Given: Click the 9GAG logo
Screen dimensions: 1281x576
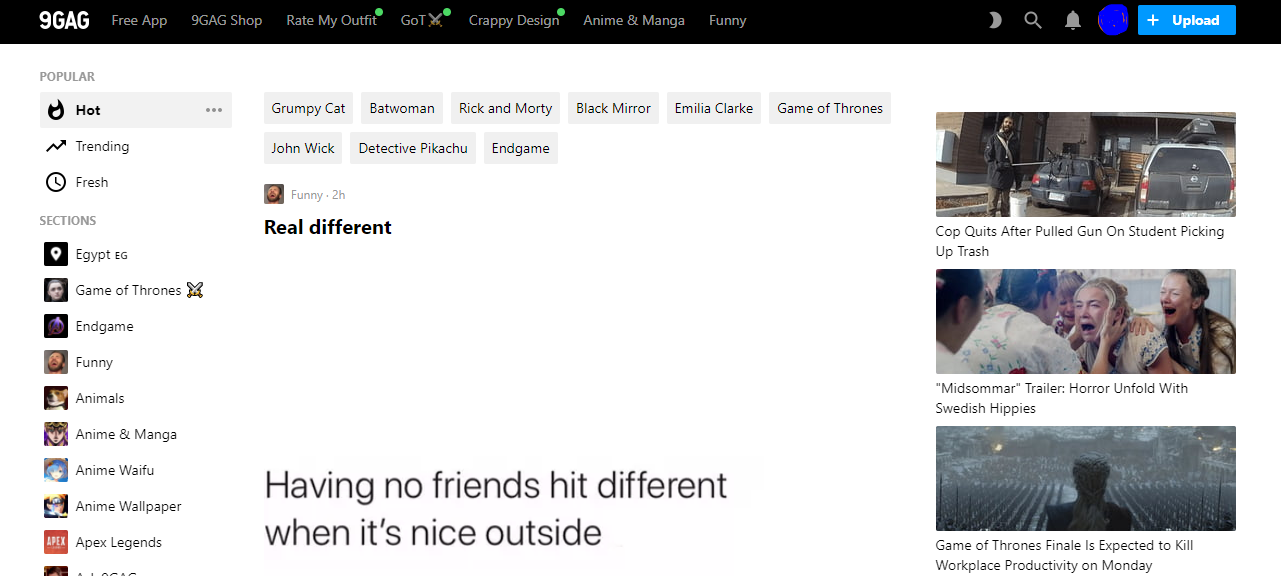Looking at the screenshot, I should tap(64, 20).
